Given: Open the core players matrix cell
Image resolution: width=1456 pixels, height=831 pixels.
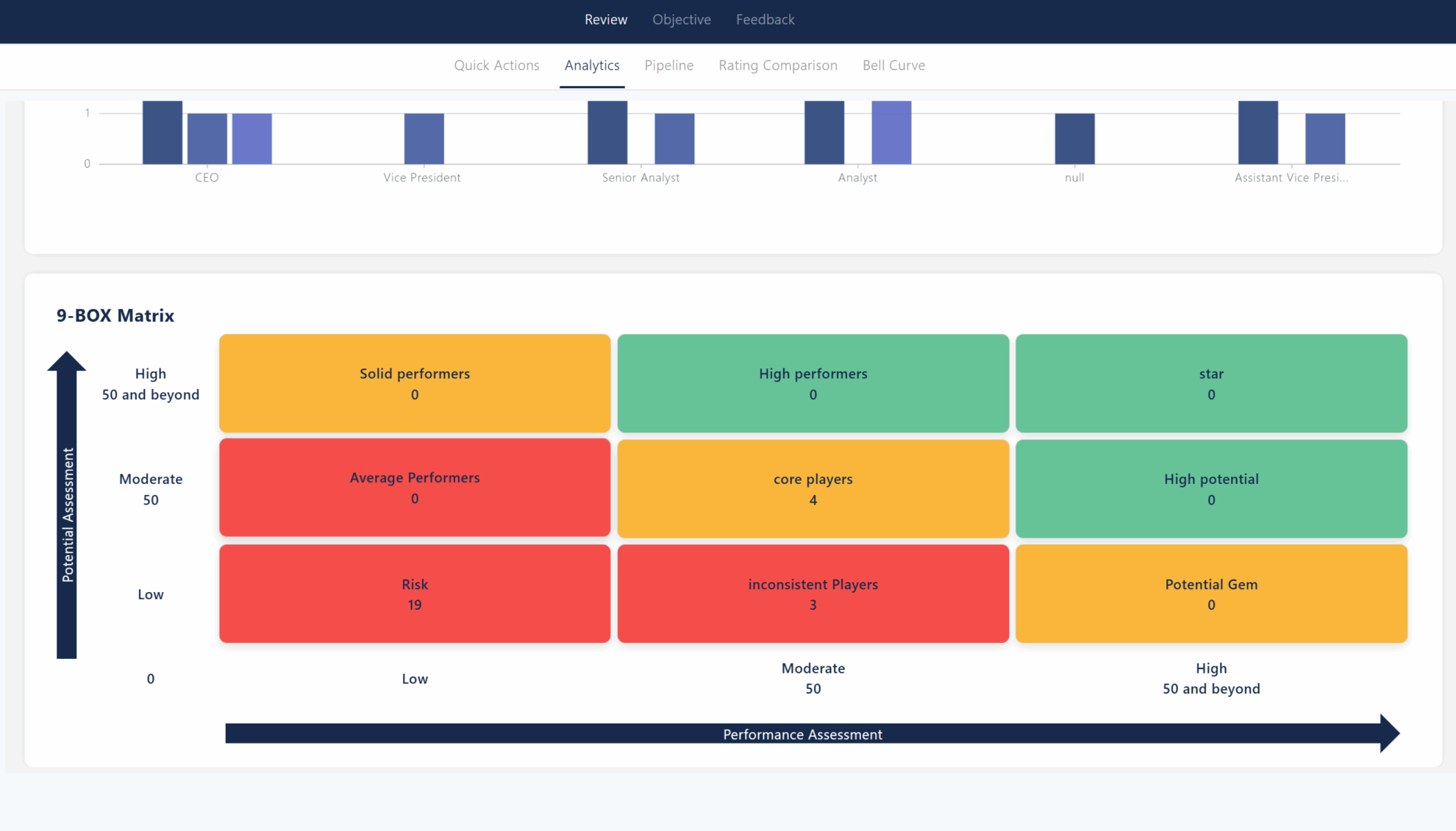Looking at the screenshot, I should [x=813, y=488].
